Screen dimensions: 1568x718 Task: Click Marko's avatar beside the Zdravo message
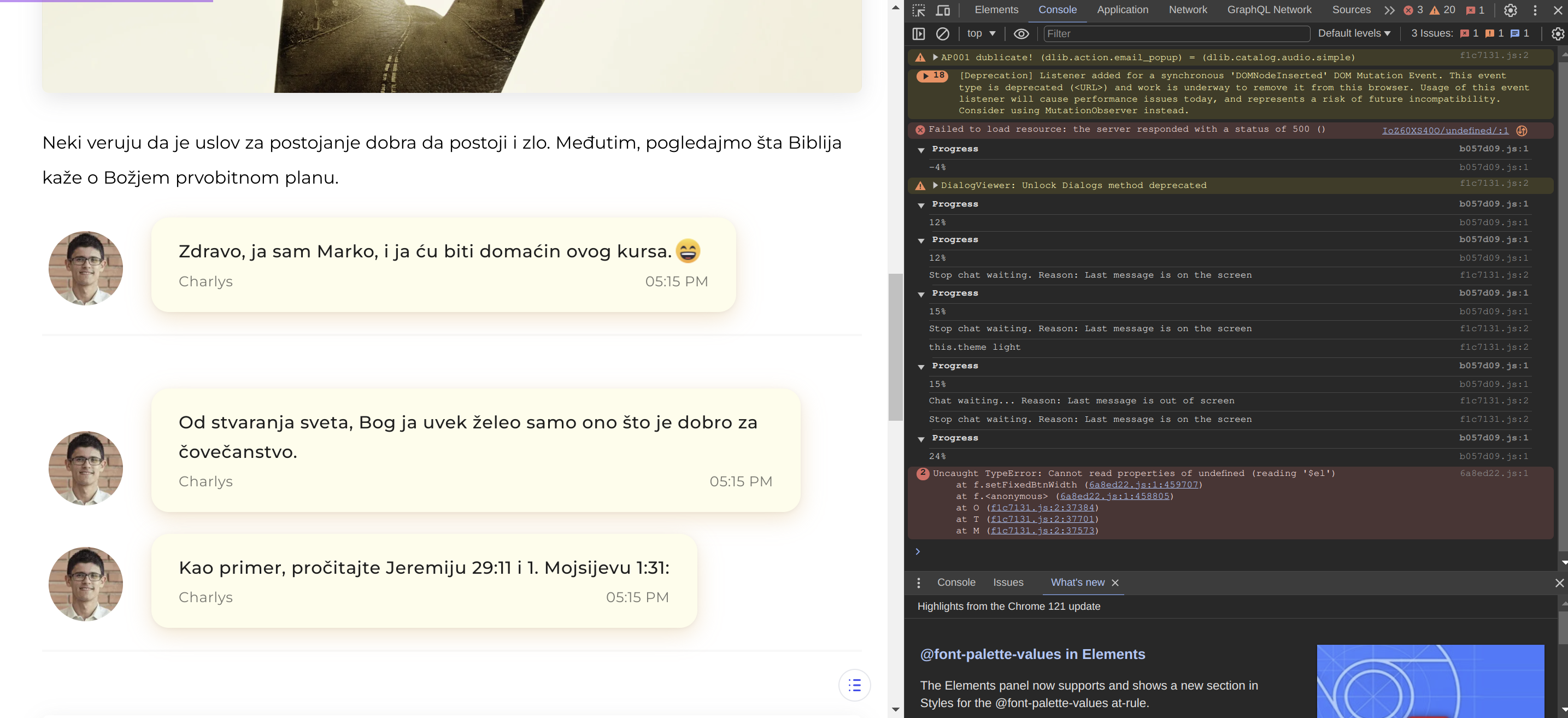pos(86,268)
